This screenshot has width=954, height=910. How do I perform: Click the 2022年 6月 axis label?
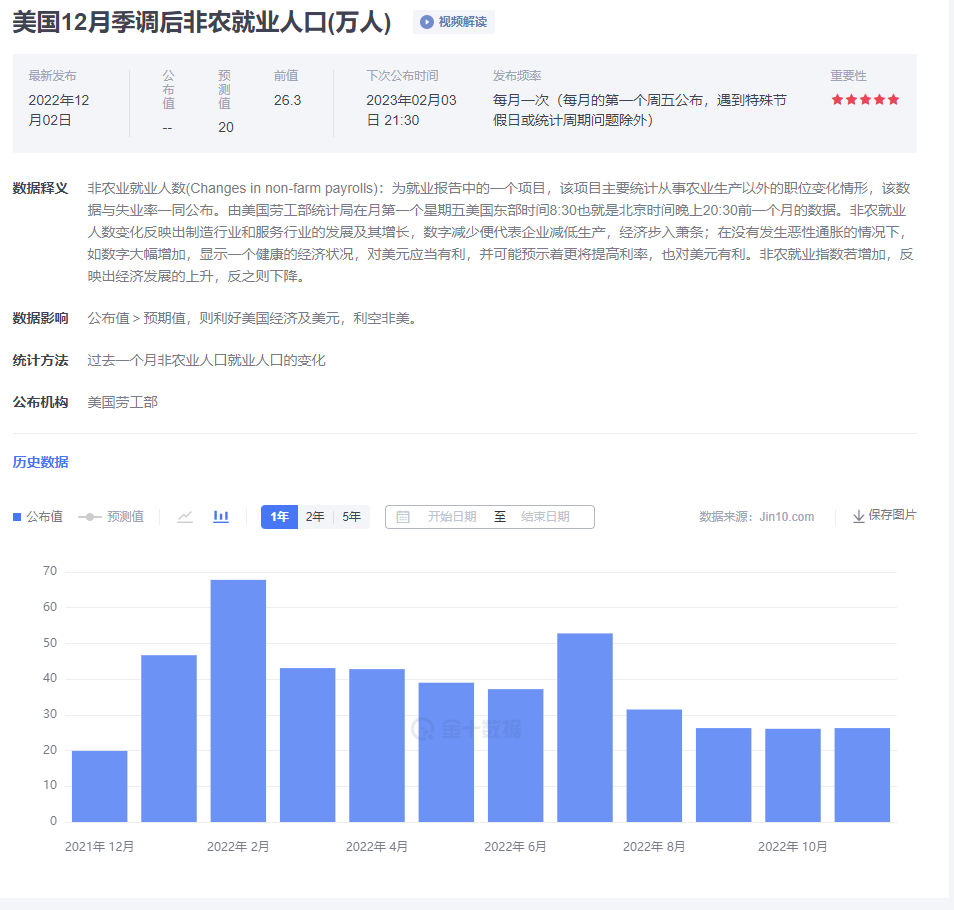(515, 847)
